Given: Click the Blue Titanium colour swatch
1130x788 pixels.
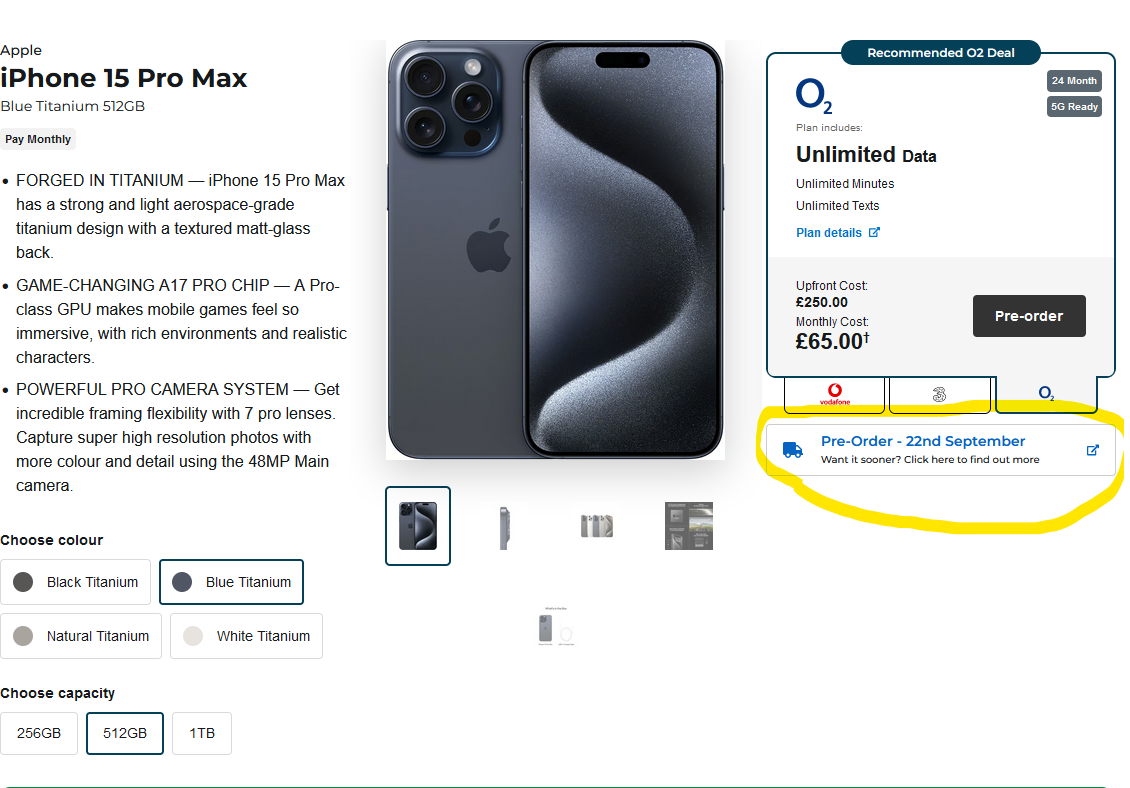Looking at the screenshot, I should 182,582.
